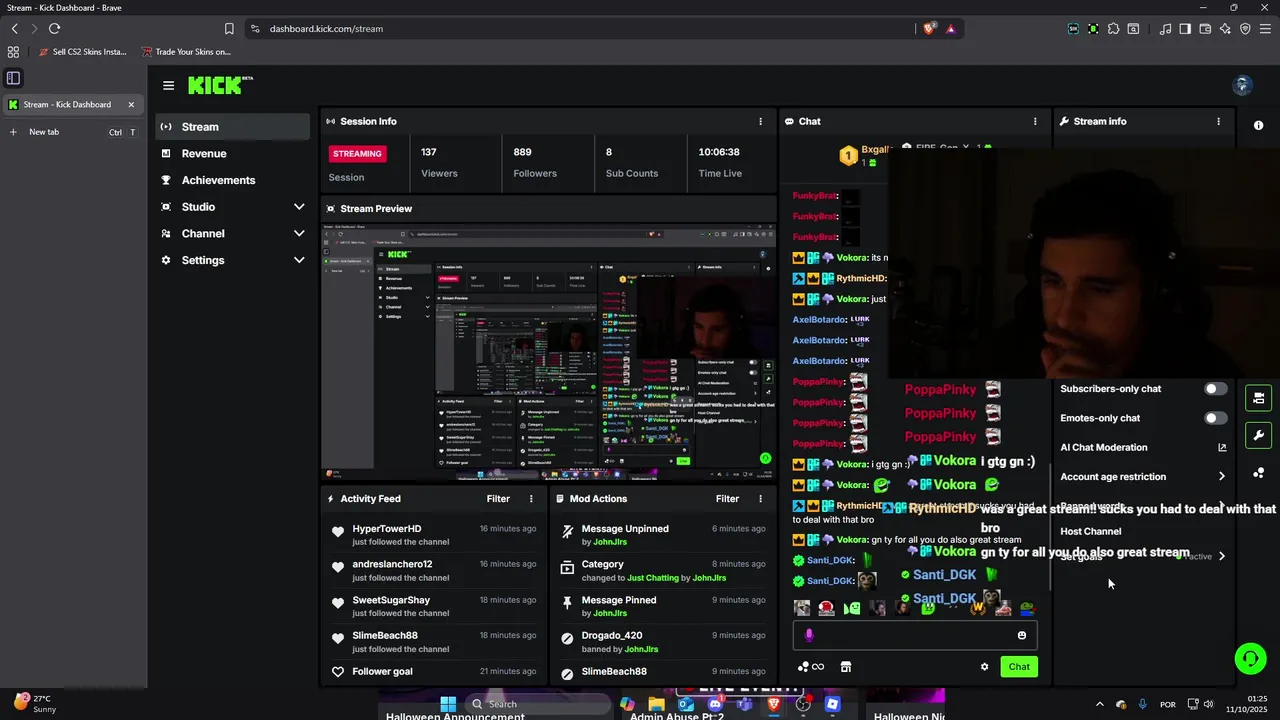1280x720 pixels.
Task: Open Revenue in the sidebar
Action: click(232, 154)
